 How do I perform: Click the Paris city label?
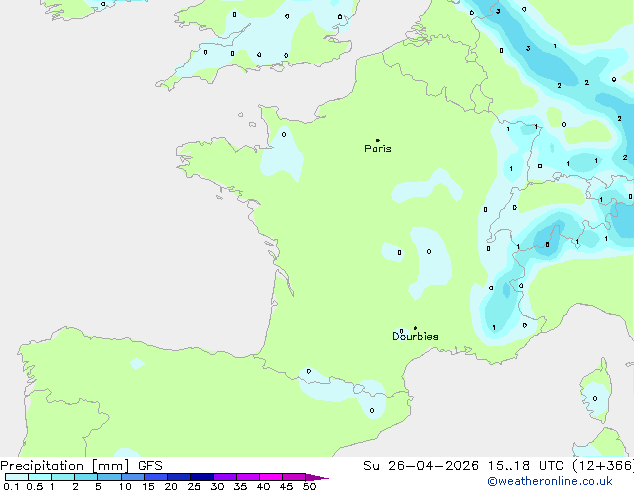(x=378, y=149)
